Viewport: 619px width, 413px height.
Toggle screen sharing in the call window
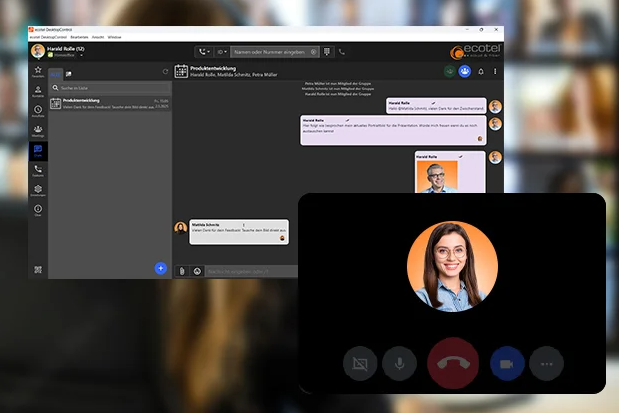[359, 364]
